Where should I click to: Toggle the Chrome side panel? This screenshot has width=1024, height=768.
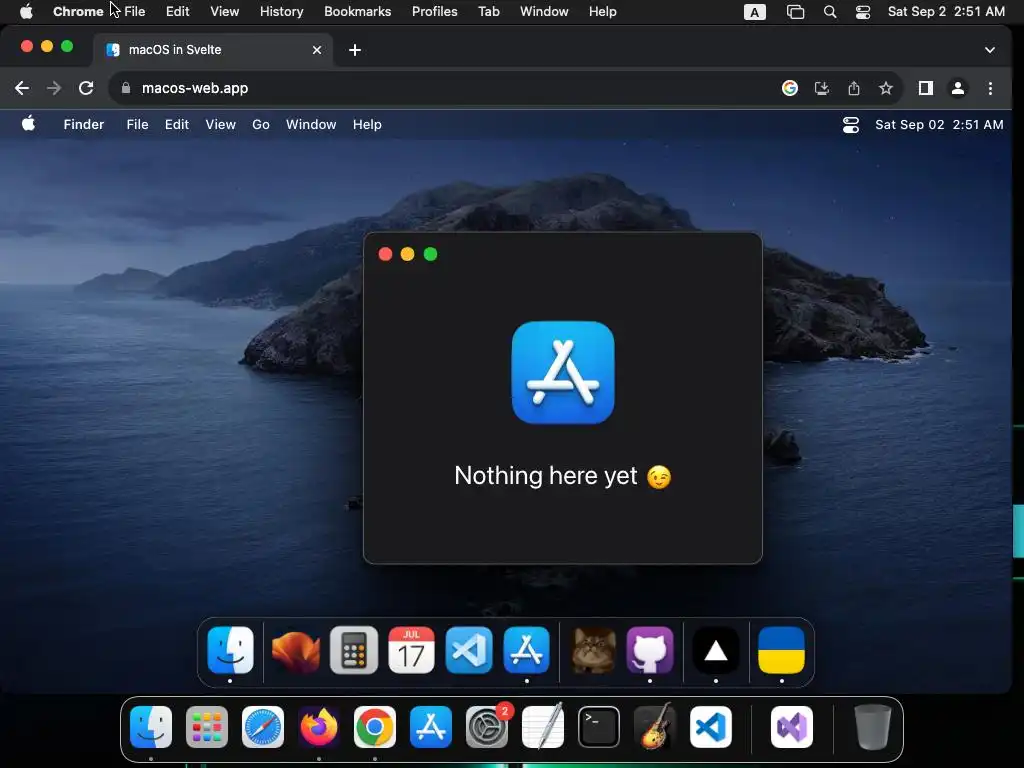925,88
